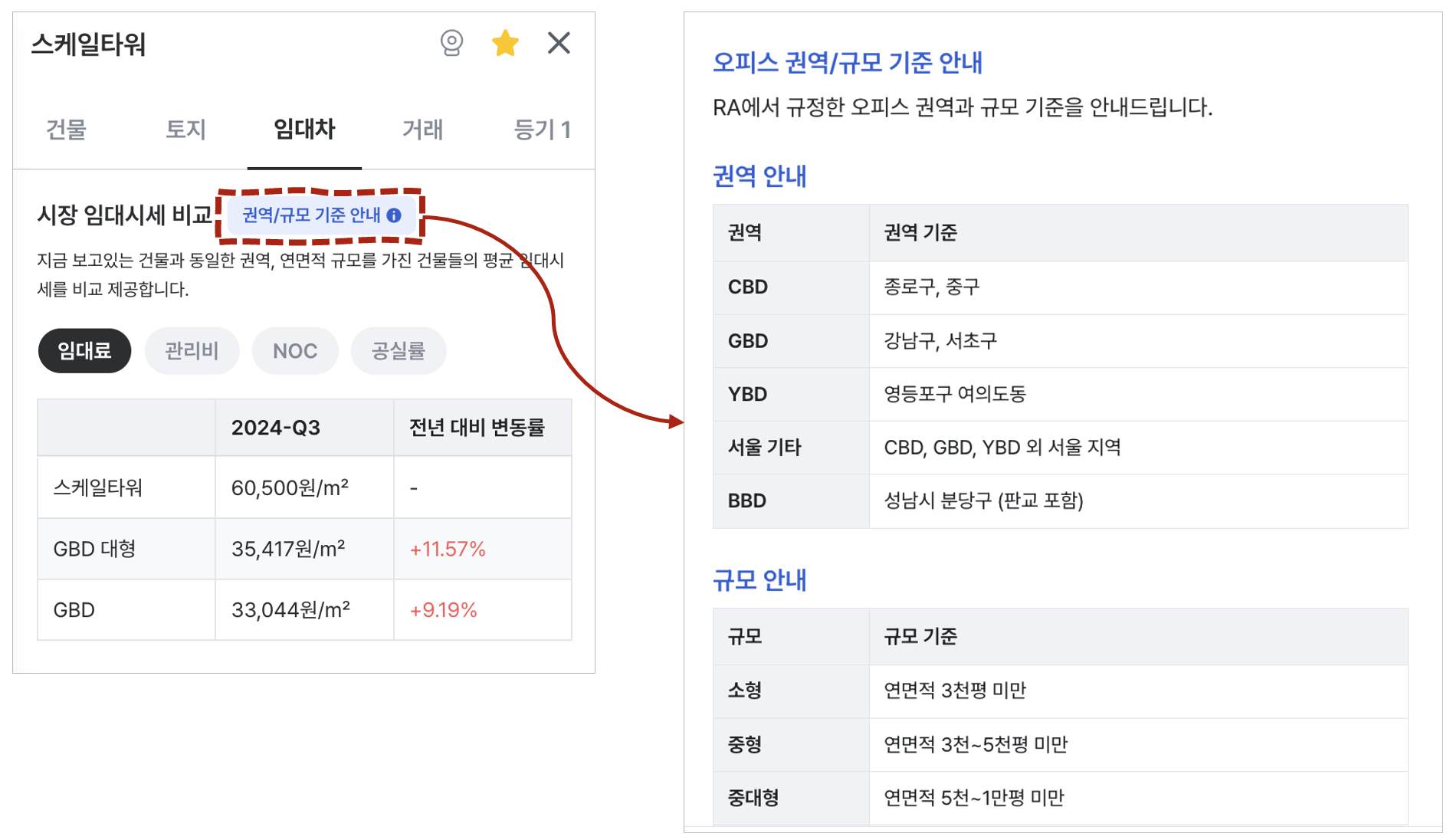The width and height of the screenshot is (1450, 840).
Task: Click the 2024-Q3 column header
Action: coord(276,428)
